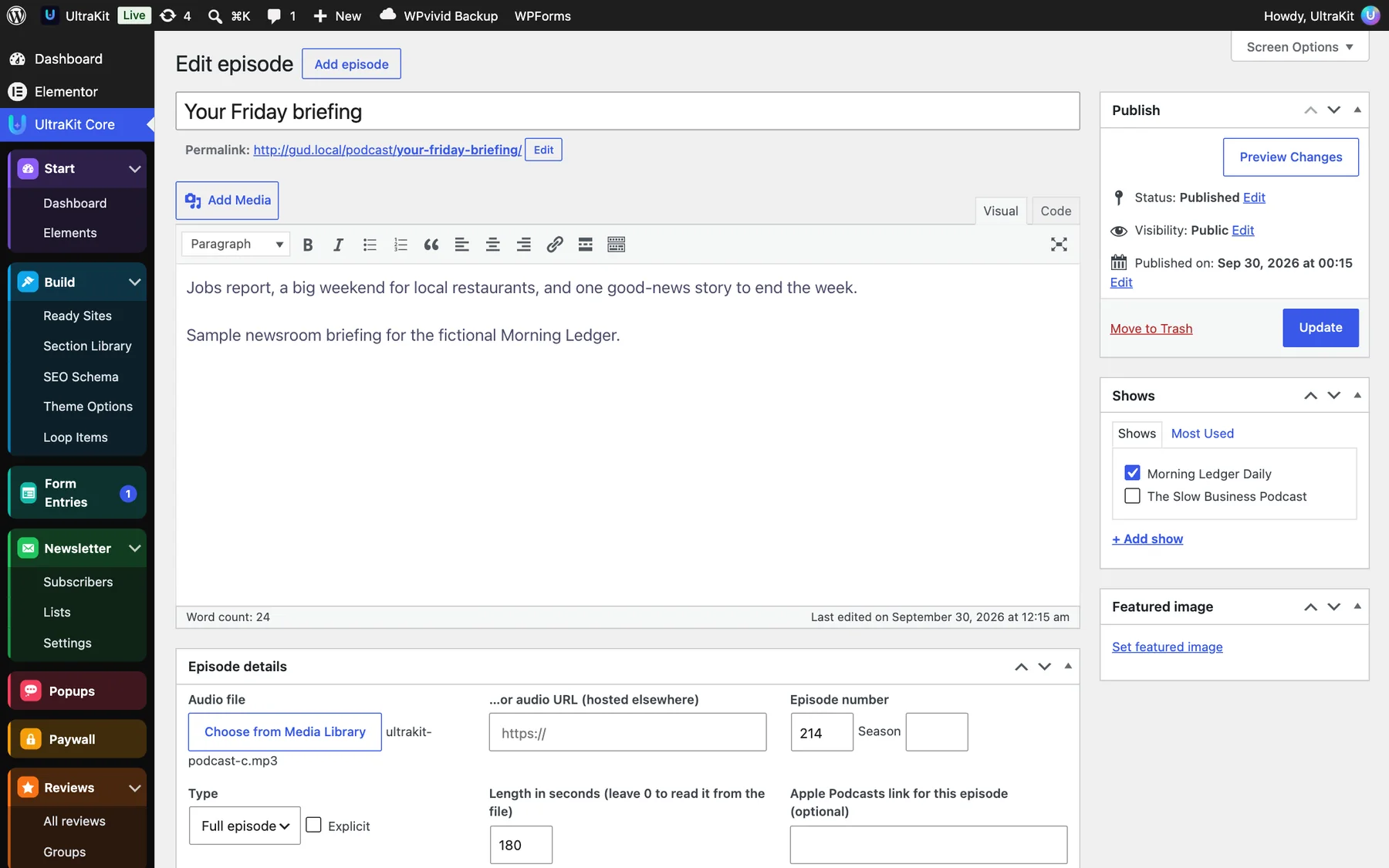The image size is (1389, 868).
Task: Open pending updates from admin bar
Action: [175, 15]
